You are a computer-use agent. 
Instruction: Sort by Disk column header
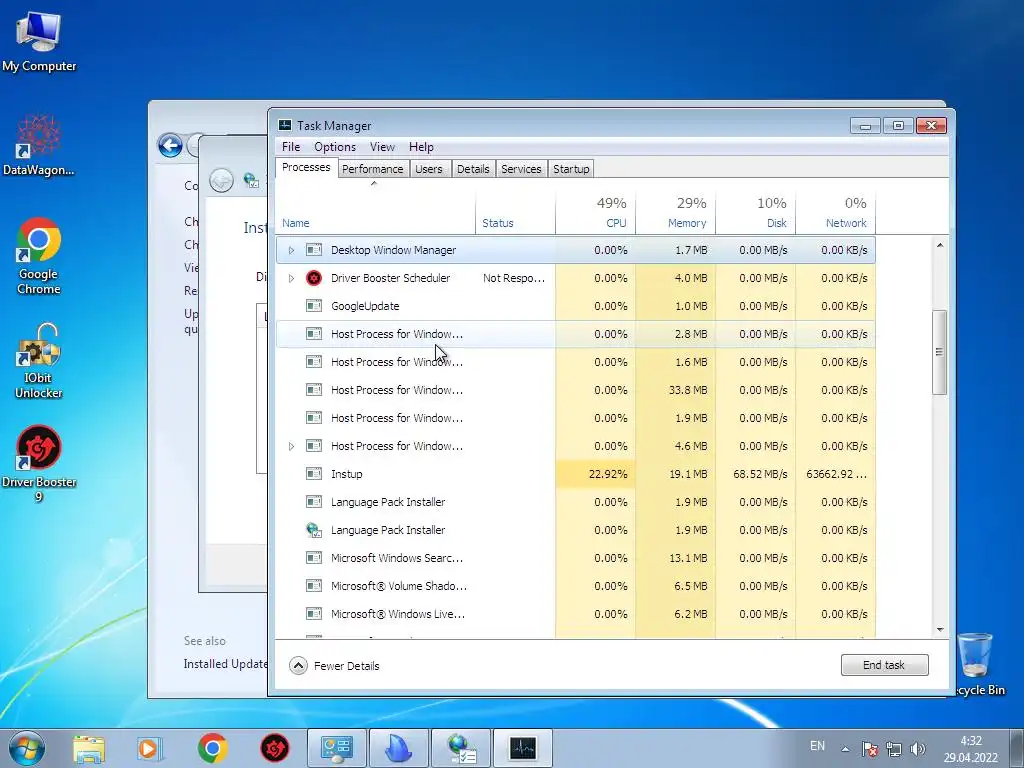tap(756, 212)
